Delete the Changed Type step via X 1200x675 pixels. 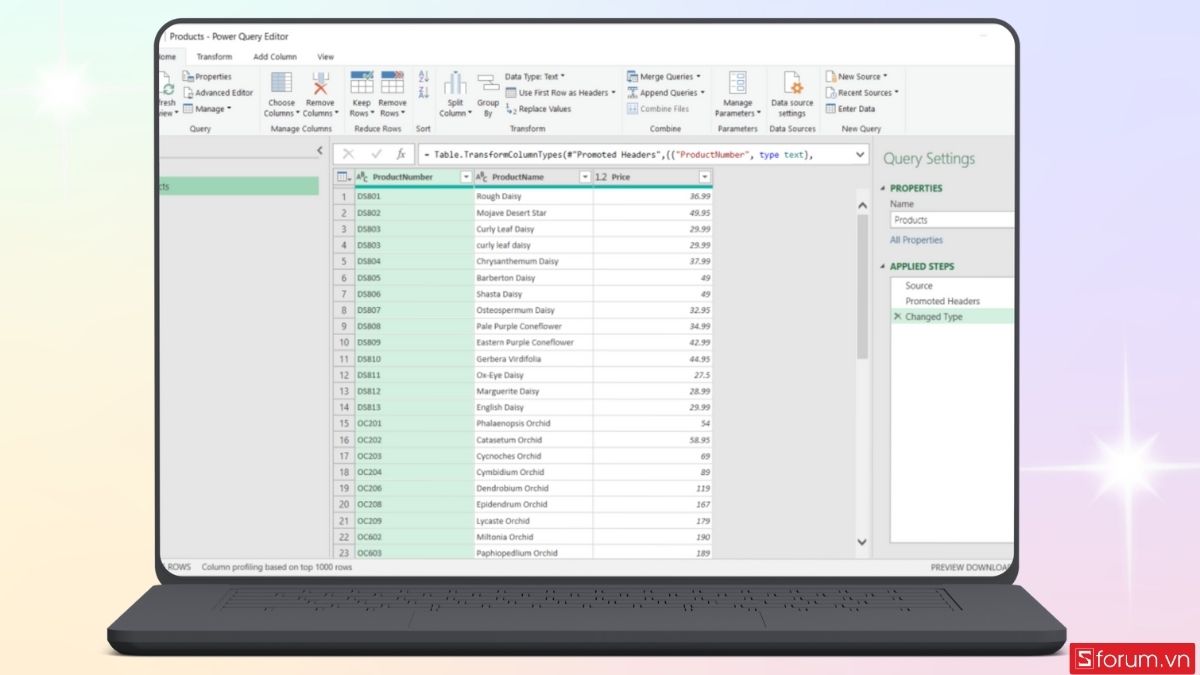[897, 317]
